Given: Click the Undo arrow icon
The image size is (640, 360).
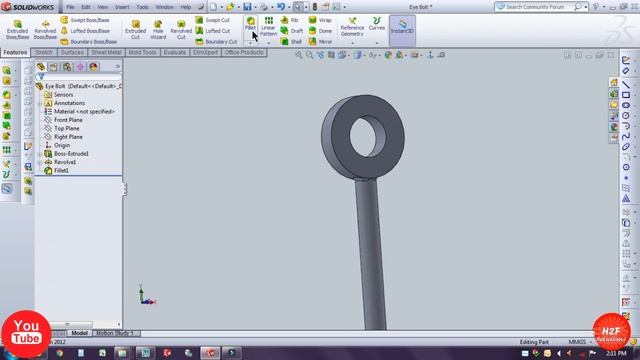Looking at the screenshot, I should click(x=281, y=7).
